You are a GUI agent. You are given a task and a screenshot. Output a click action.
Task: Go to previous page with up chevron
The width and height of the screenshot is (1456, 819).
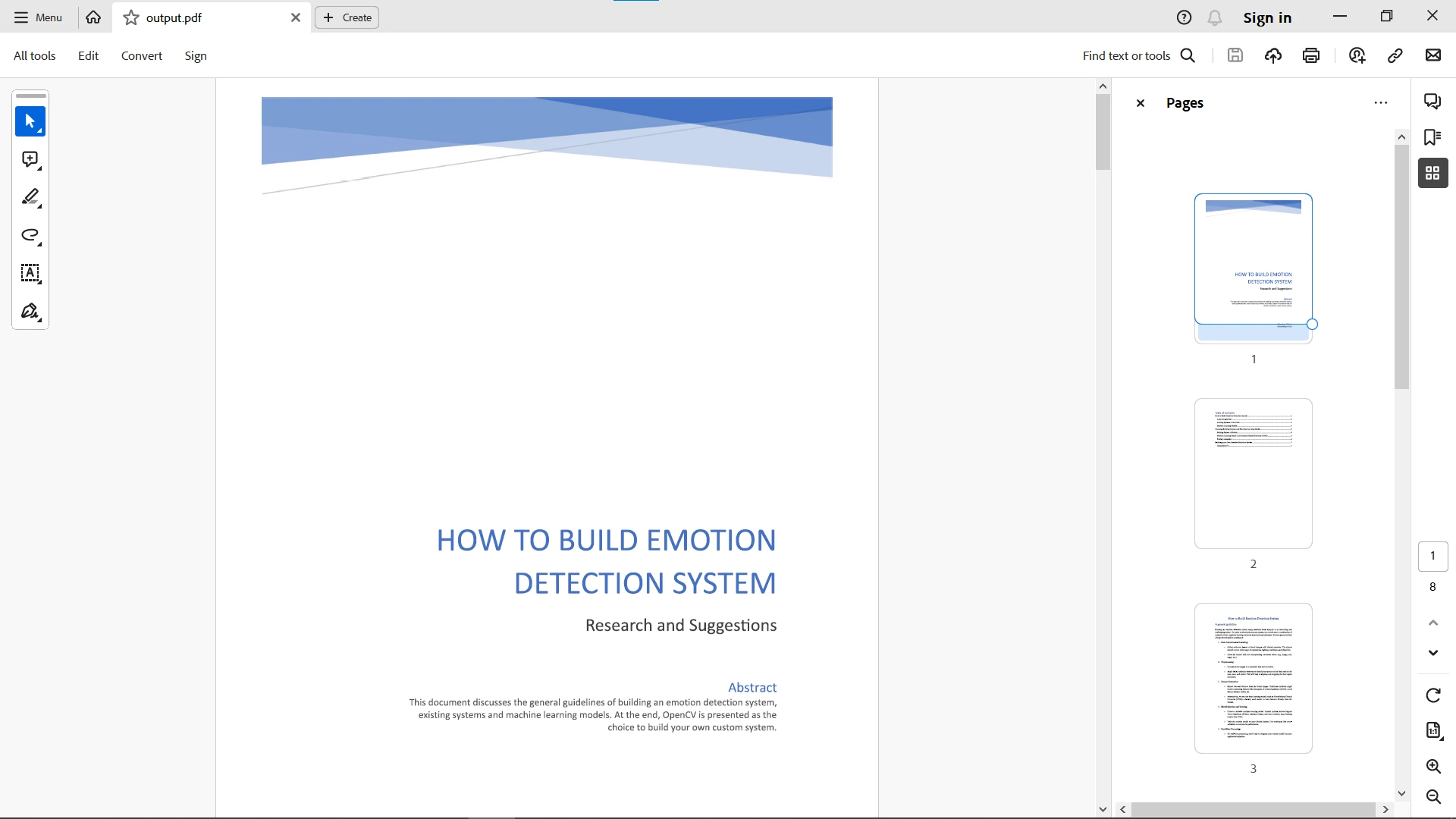pos(1432,623)
